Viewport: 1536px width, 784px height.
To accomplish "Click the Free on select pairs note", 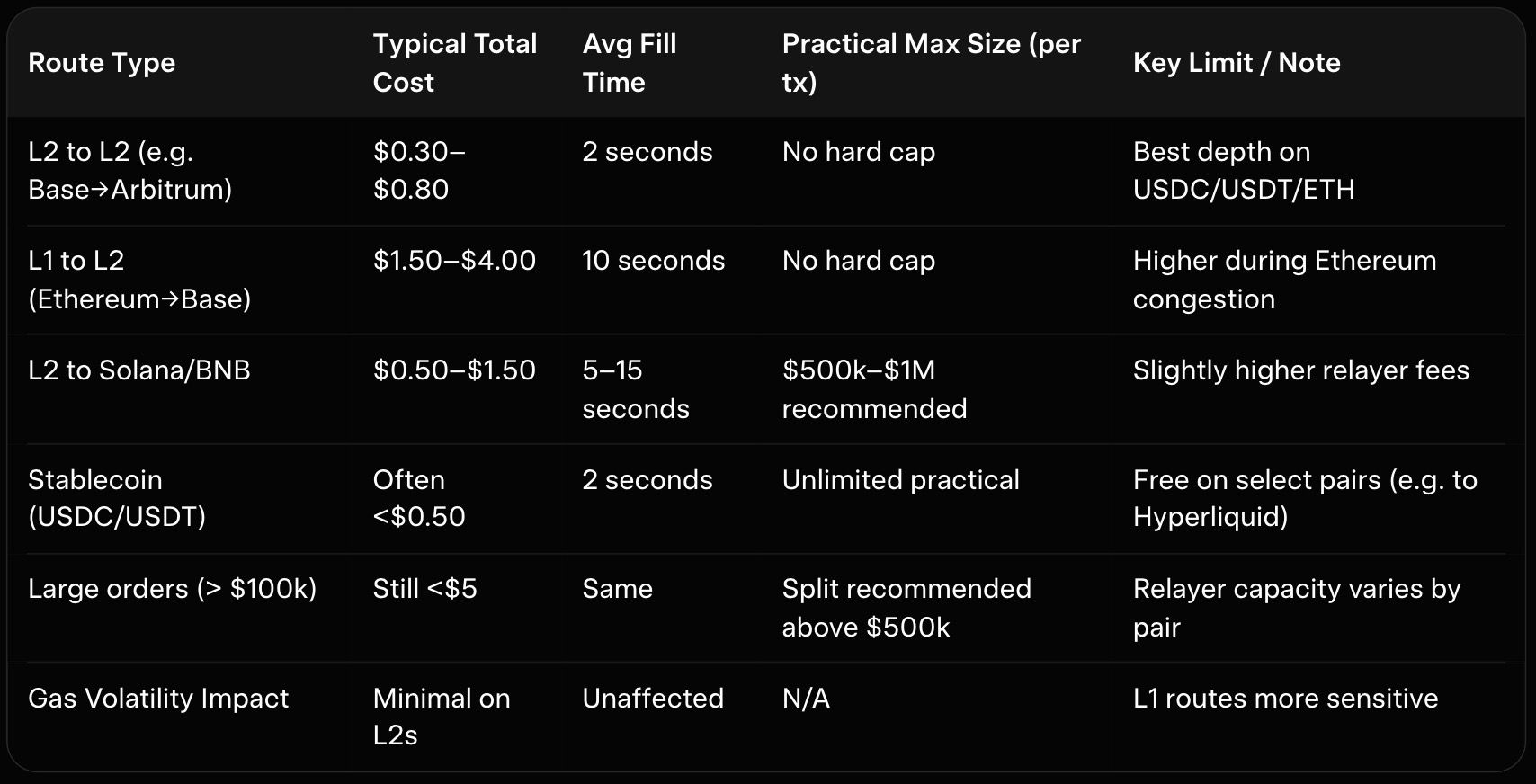I will [x=1304, y=498].
